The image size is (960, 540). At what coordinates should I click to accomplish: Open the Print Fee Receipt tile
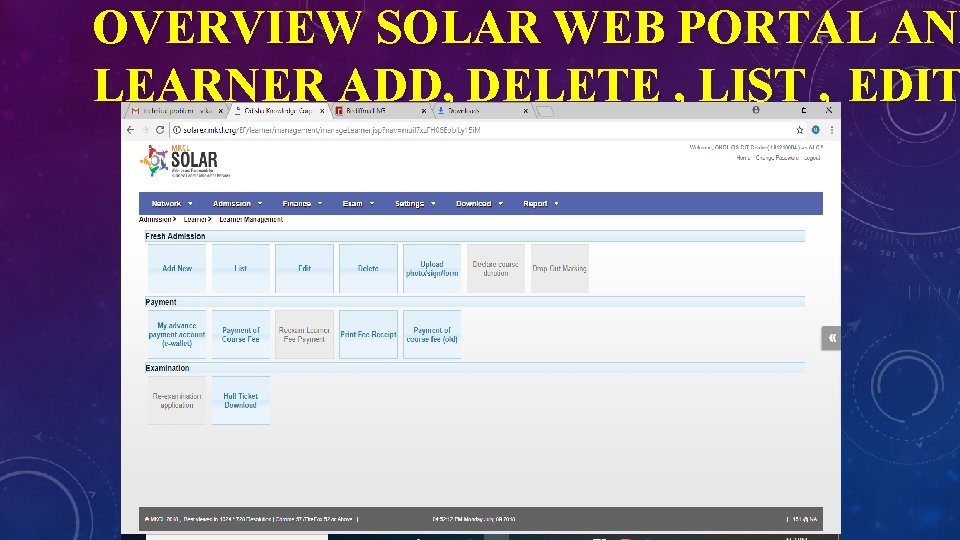click(368, 334)
